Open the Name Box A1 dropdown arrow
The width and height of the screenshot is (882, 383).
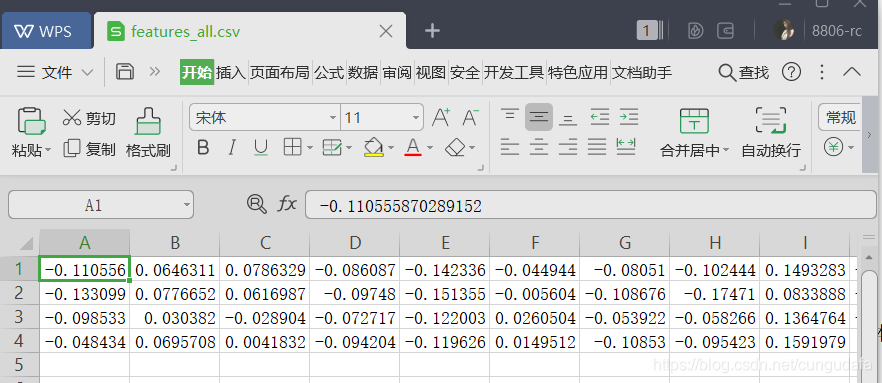tap(187, 205)
